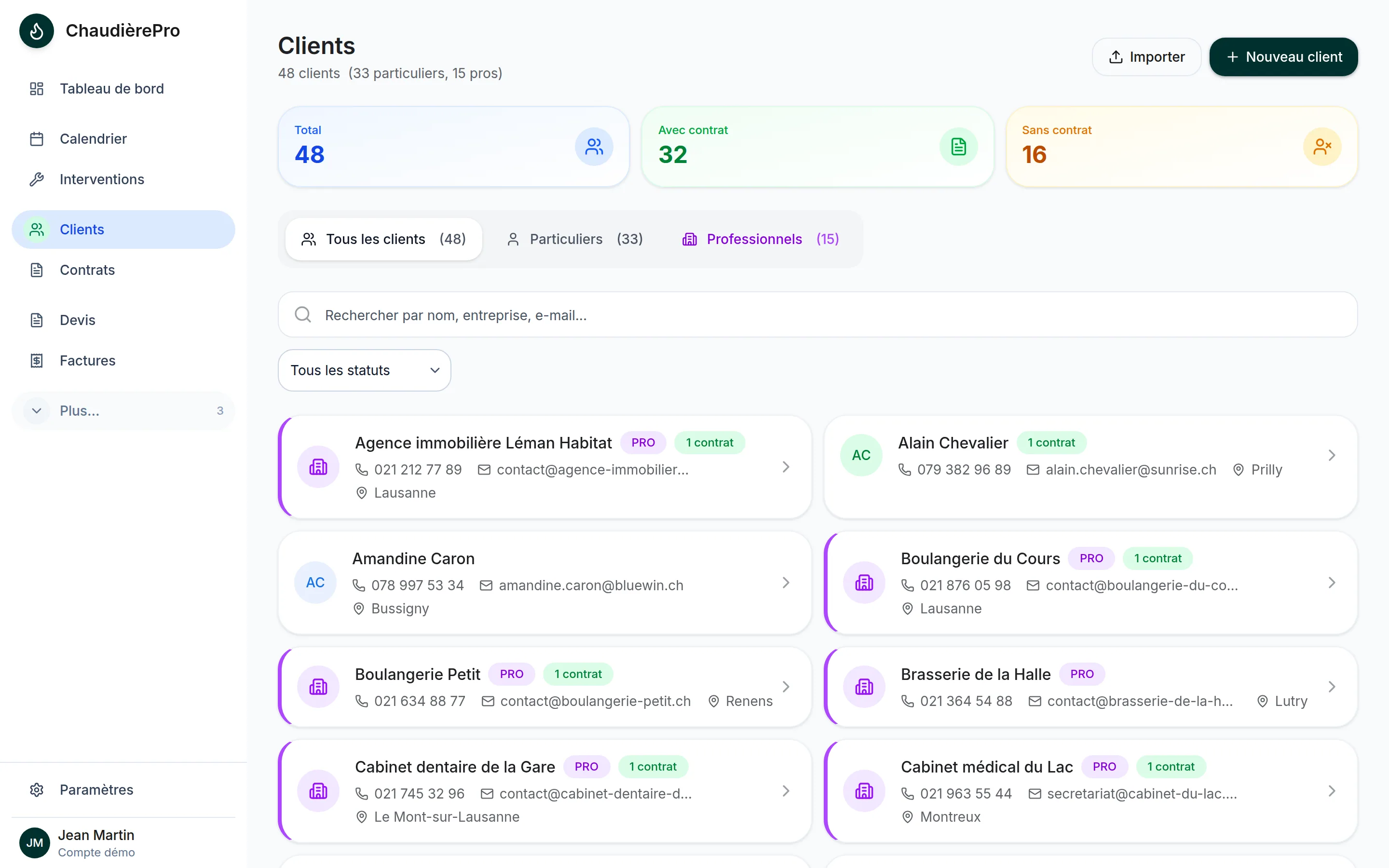Click Alain Chevalier's AC avatar
The width and height of the screenshot is (1389, 868).
click(861, 455)
